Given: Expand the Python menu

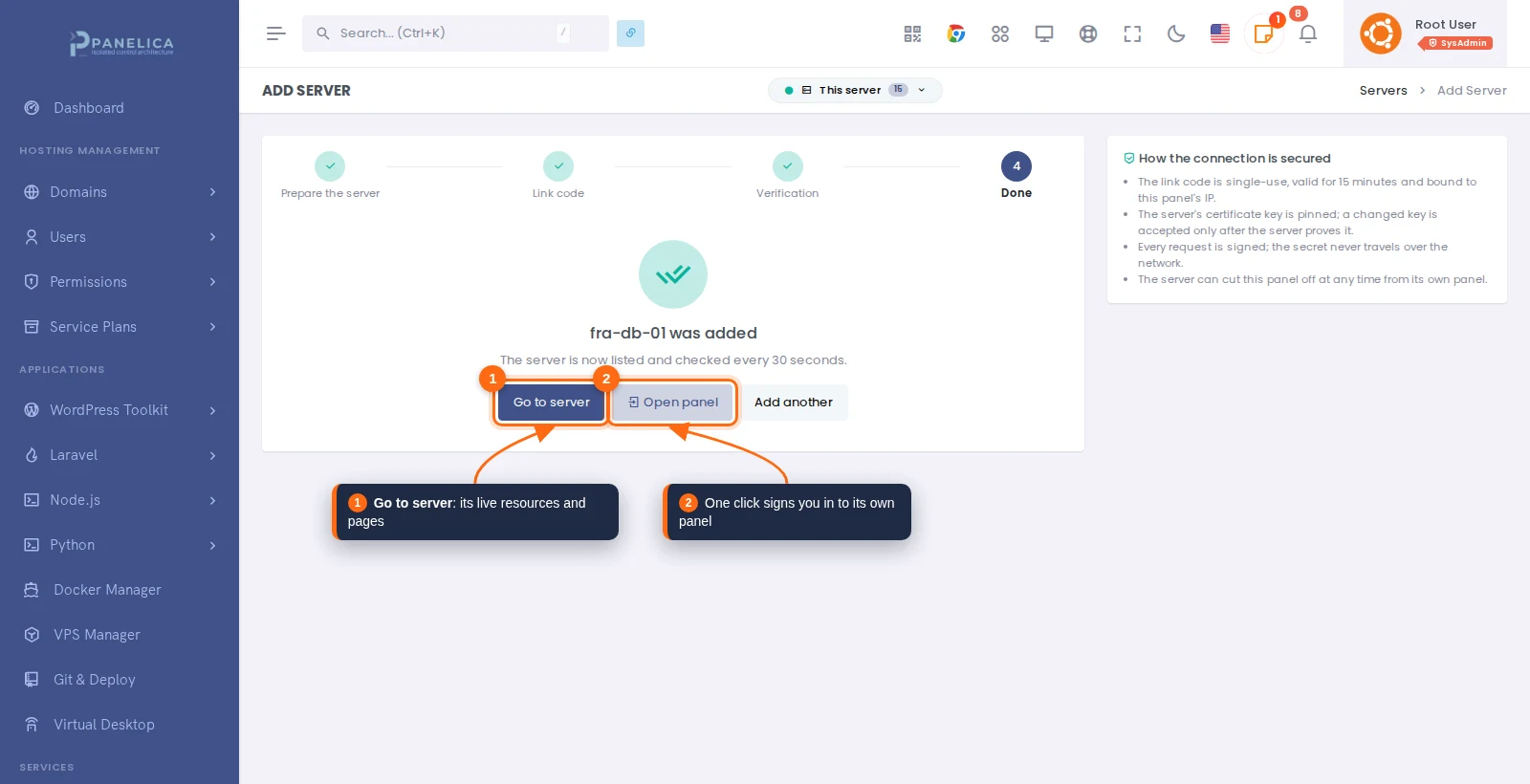Looking at the screenshot, I should pos(120,545).
